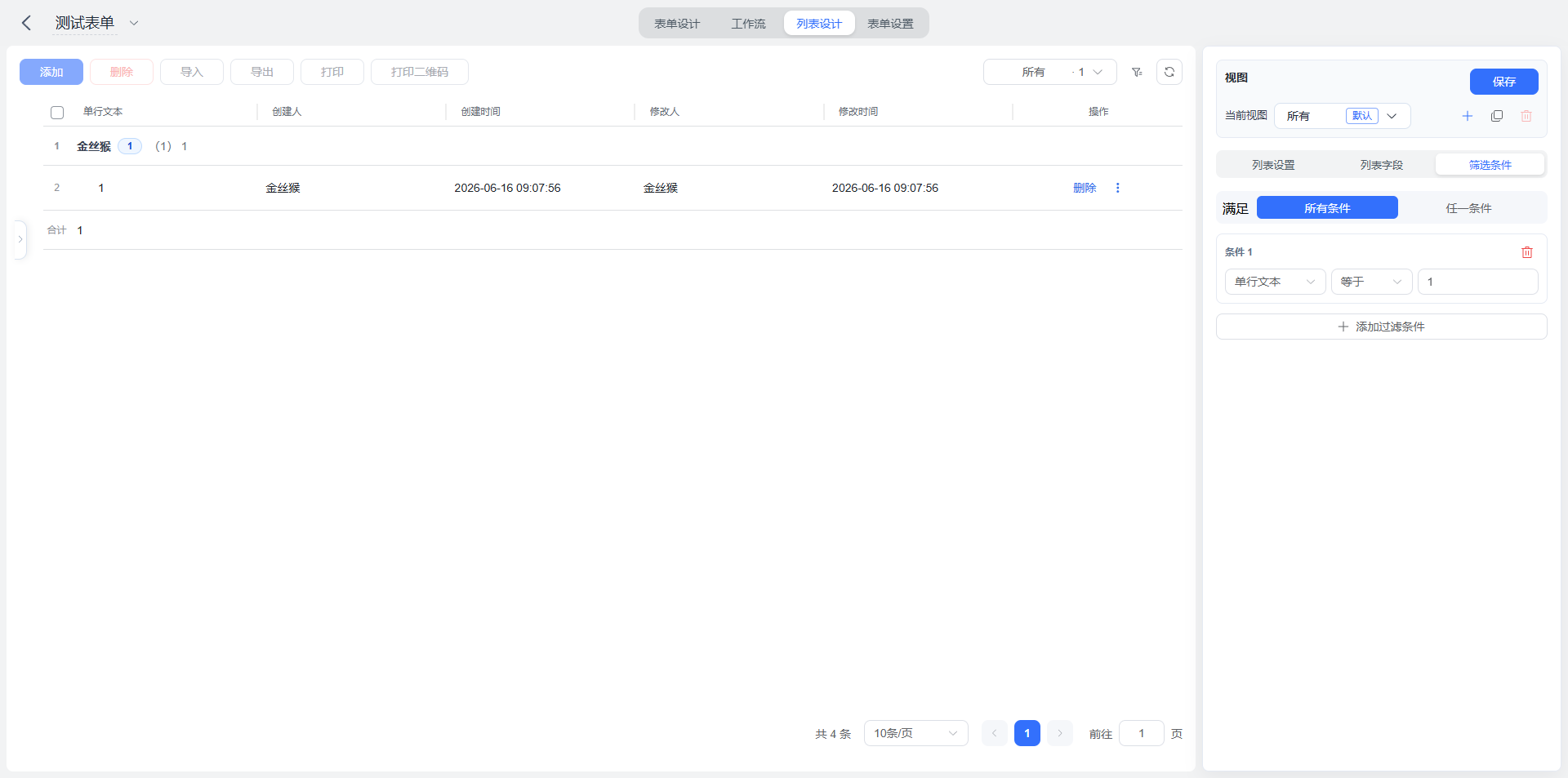Select the 筛选条件 panel tab
The width and height of the screenshot is (1568, 778).
pos(1490,165)
